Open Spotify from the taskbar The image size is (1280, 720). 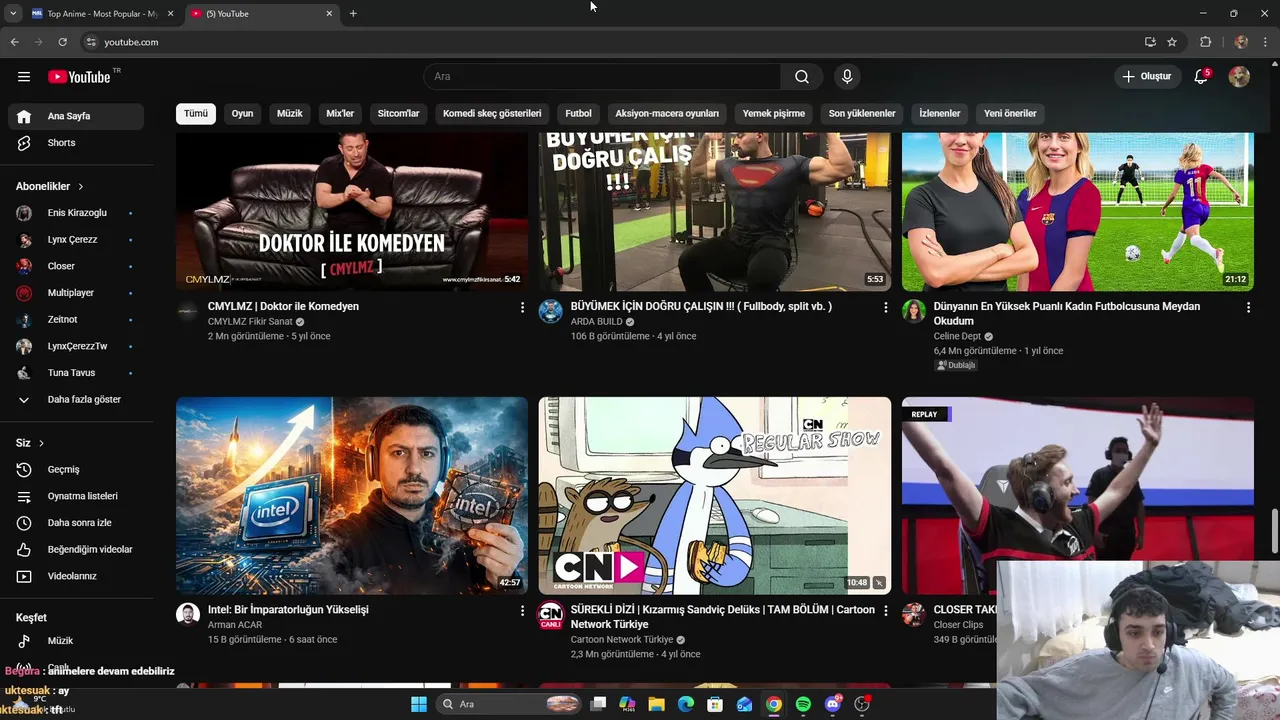click(x=803, y=704)
